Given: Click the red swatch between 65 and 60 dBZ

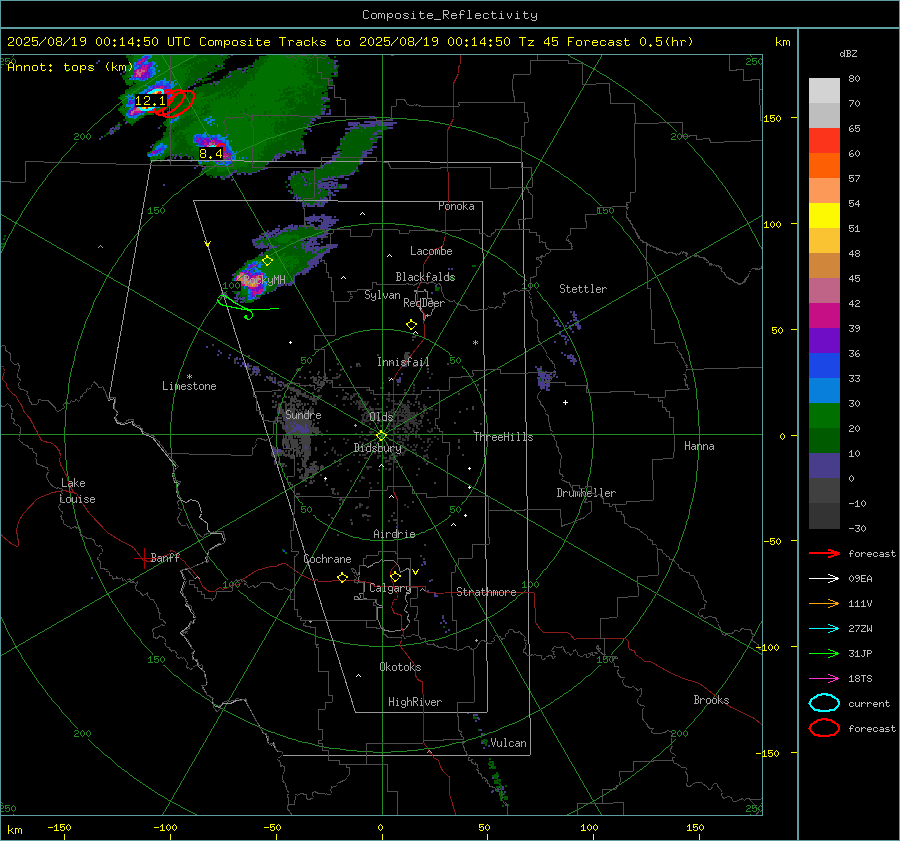Looking at the screenshot, I should pyautogui.click(x=824, y=141).
